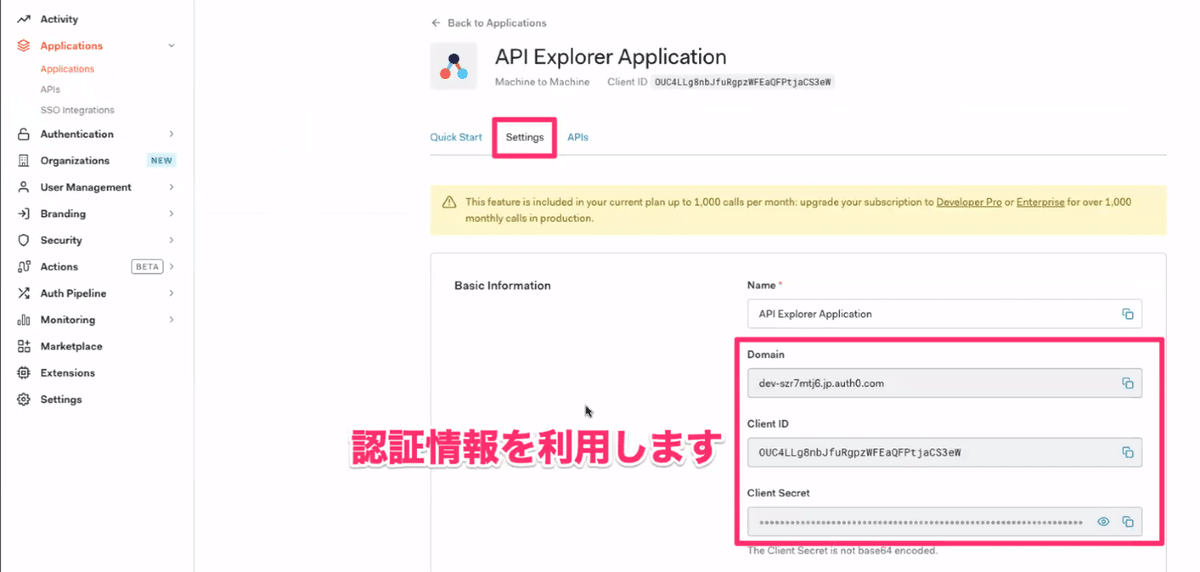
Task: Open the Applications sub-item in the sidebar
Action: pos(67,69)
